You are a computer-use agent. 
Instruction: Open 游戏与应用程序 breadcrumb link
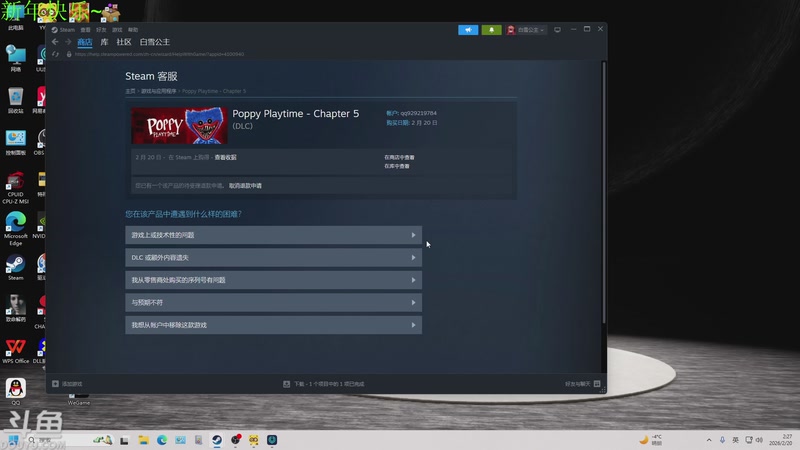pyautogui.click(x=158, y=91)
